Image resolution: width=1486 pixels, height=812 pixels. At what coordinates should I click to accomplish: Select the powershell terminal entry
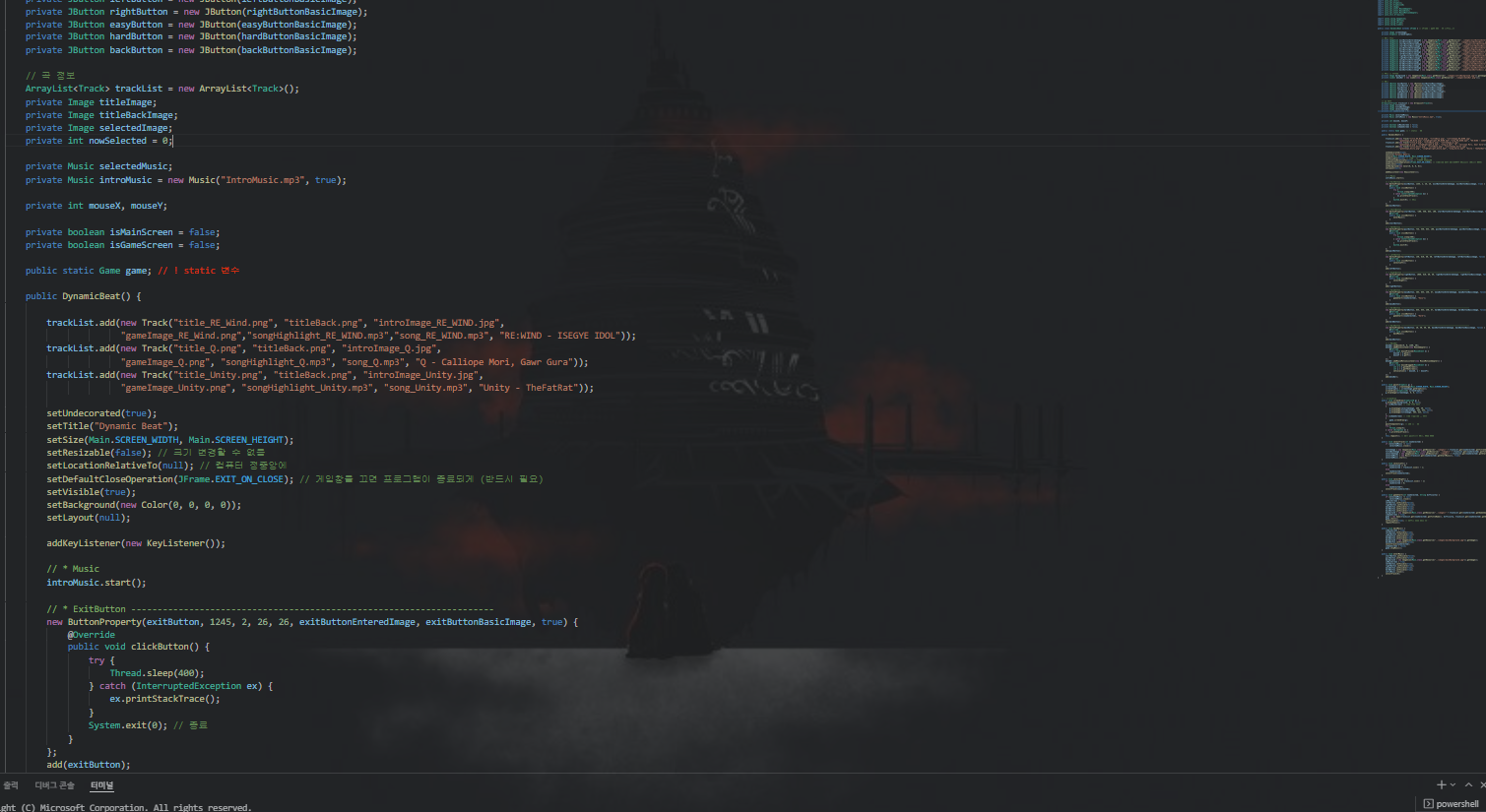tap(1451, 804)
